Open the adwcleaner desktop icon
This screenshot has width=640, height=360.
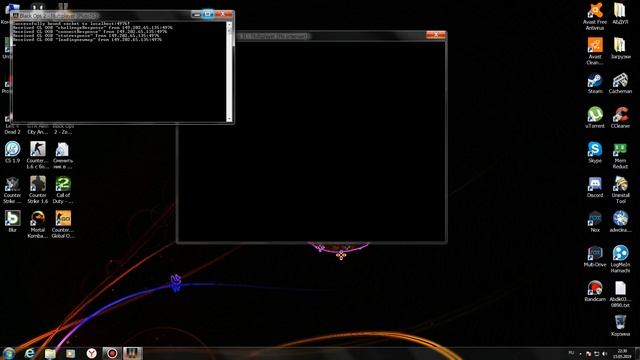pos(620,222)
